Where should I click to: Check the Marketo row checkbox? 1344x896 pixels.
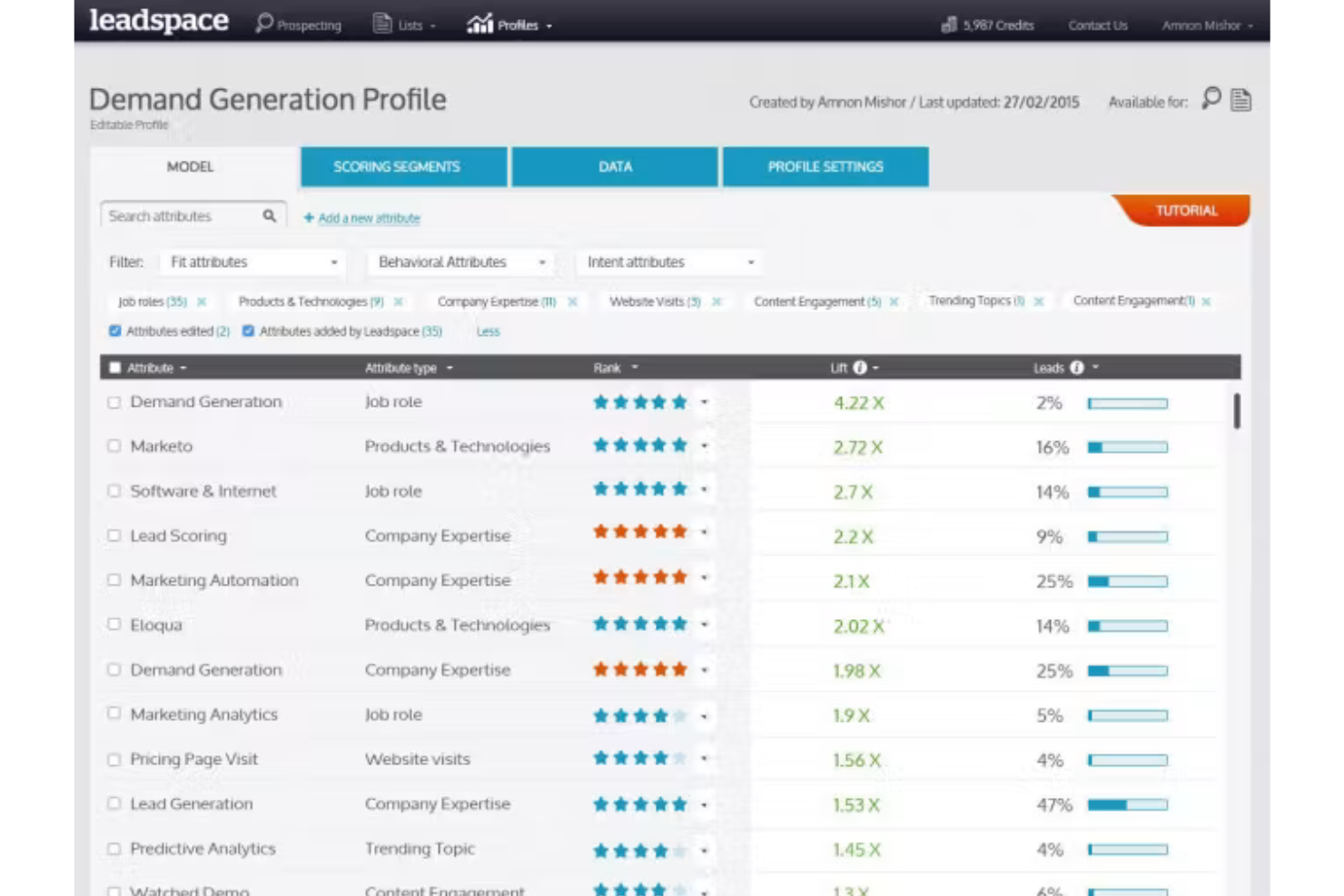(114, 446)
